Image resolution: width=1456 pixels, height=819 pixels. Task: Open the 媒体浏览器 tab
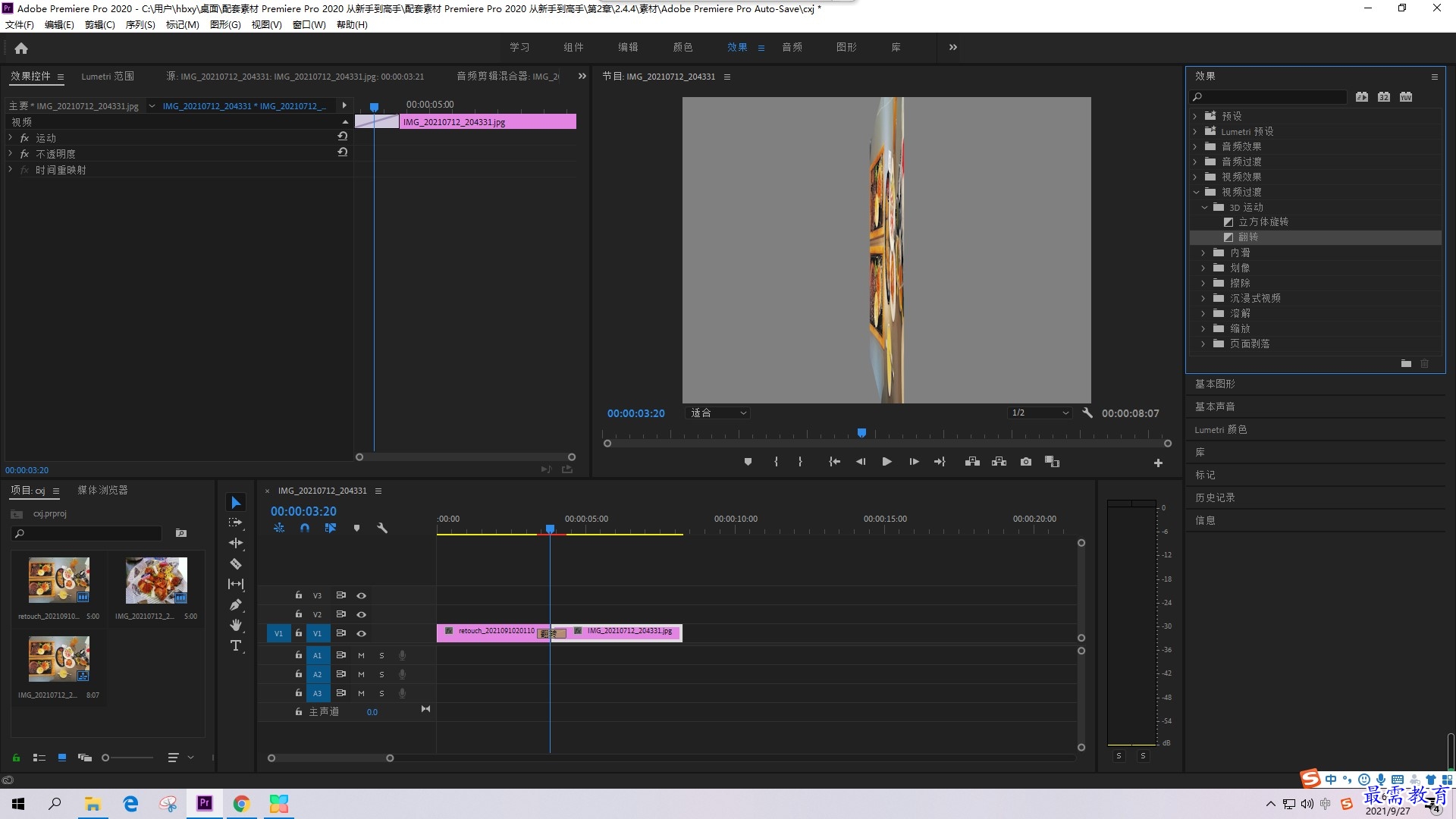pos(102,491)
